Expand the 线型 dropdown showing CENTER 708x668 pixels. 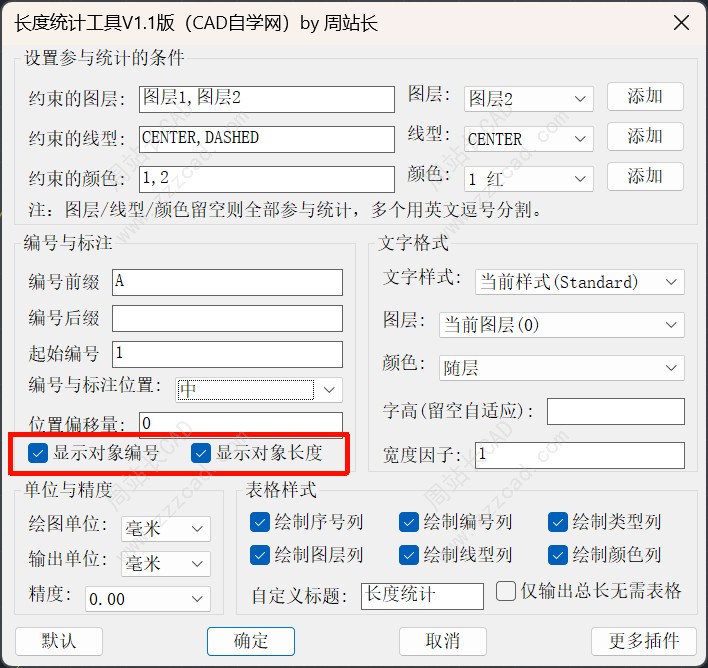(x=528, y=139)
